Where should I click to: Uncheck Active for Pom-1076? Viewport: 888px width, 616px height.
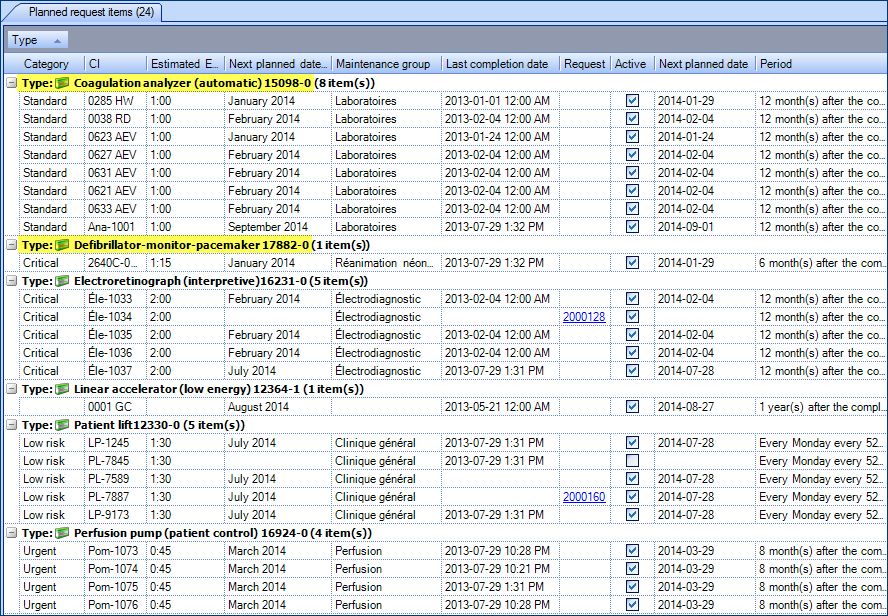point(633,605)
